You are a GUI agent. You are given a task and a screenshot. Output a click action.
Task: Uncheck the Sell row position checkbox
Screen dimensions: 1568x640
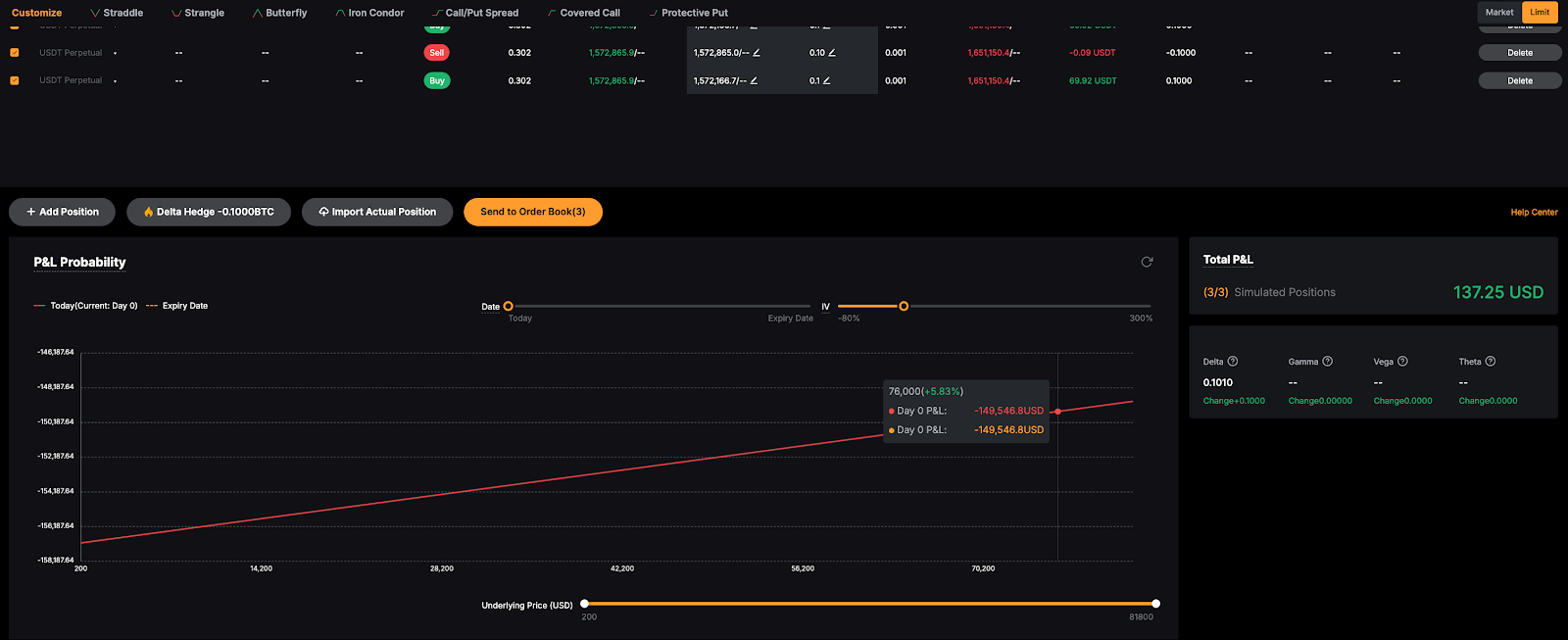tap(15, 53)
